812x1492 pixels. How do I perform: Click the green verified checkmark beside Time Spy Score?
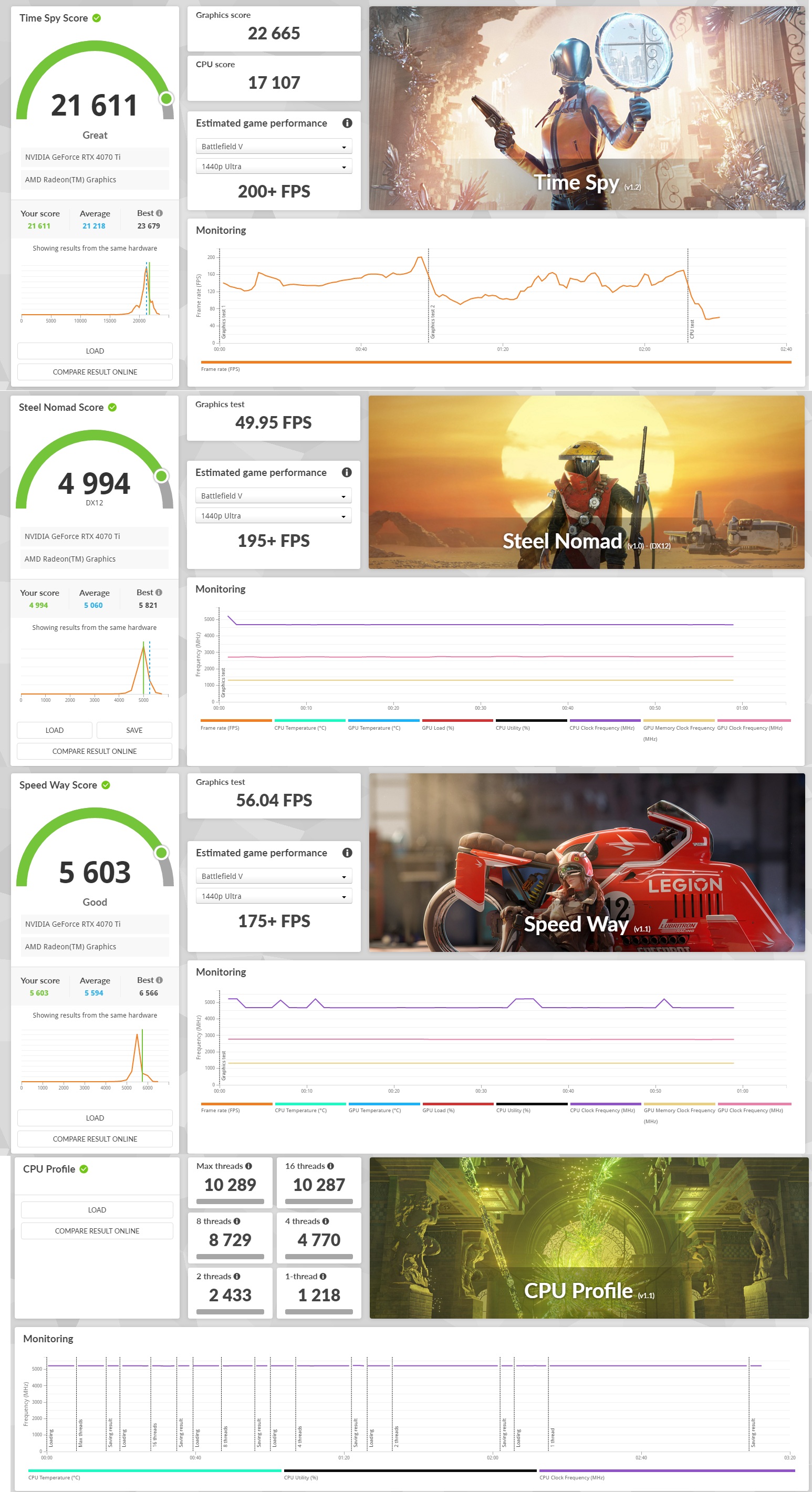97,18
